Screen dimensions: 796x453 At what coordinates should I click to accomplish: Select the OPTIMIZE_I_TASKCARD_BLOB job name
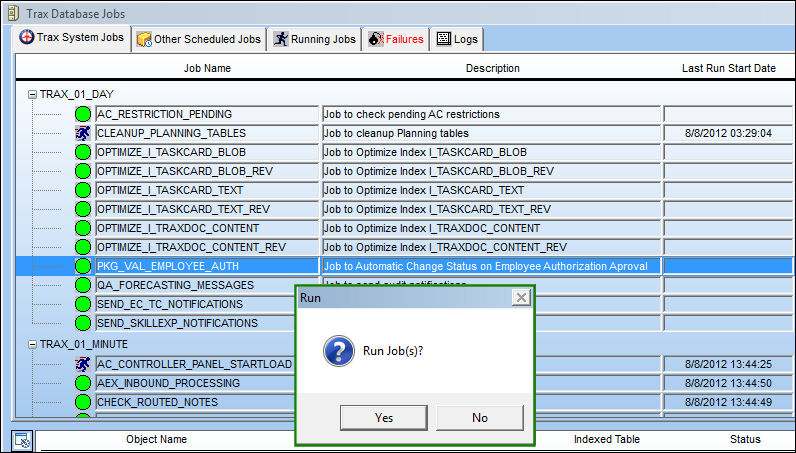point(207,152)
